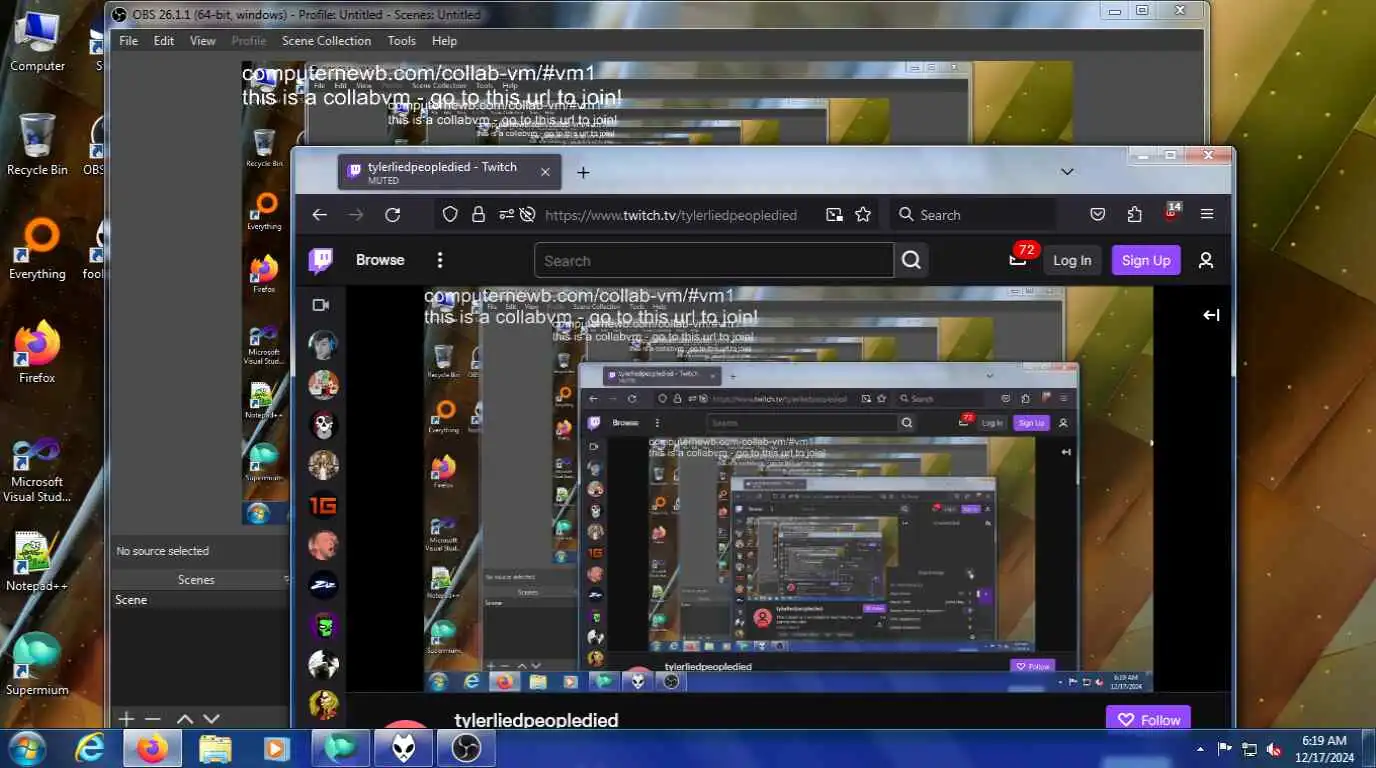Focus the Twitch Search field
The height and width of the screenshot is (768, 1376).
click(x=714, y=261)
